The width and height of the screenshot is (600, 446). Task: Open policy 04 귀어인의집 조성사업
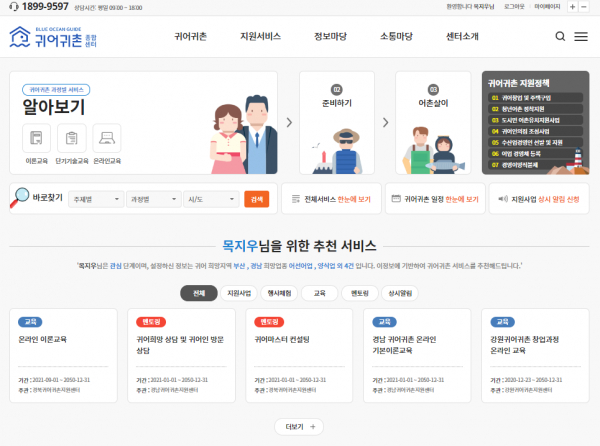click(x=535, y=131)
